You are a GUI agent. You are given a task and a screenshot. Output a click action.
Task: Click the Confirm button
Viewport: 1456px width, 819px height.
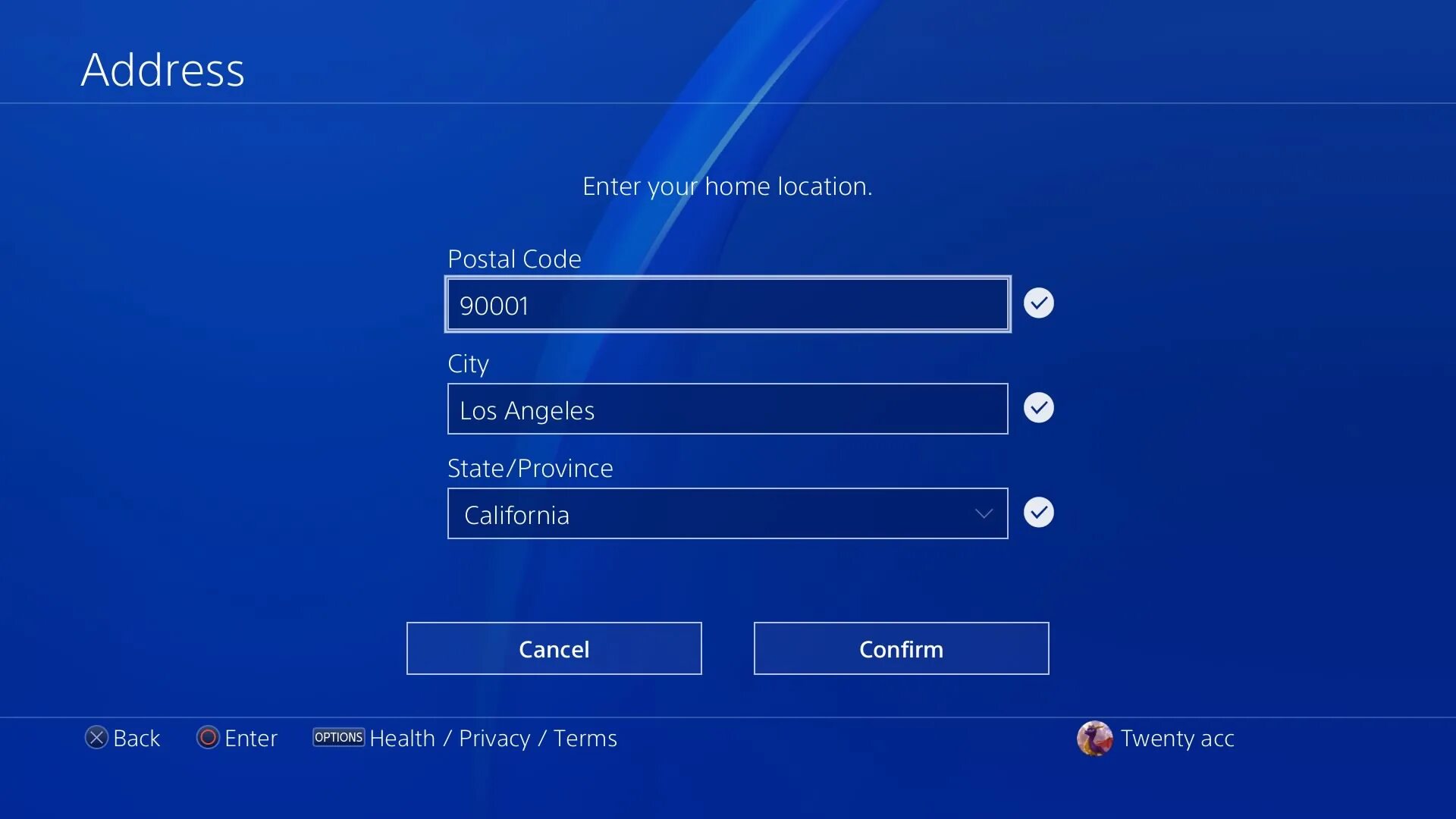point(901,648)
